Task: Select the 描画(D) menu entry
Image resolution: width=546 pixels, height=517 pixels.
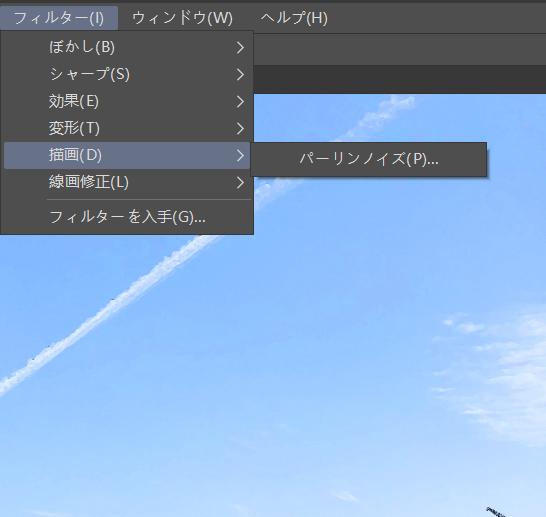Action: pos(127,155)
